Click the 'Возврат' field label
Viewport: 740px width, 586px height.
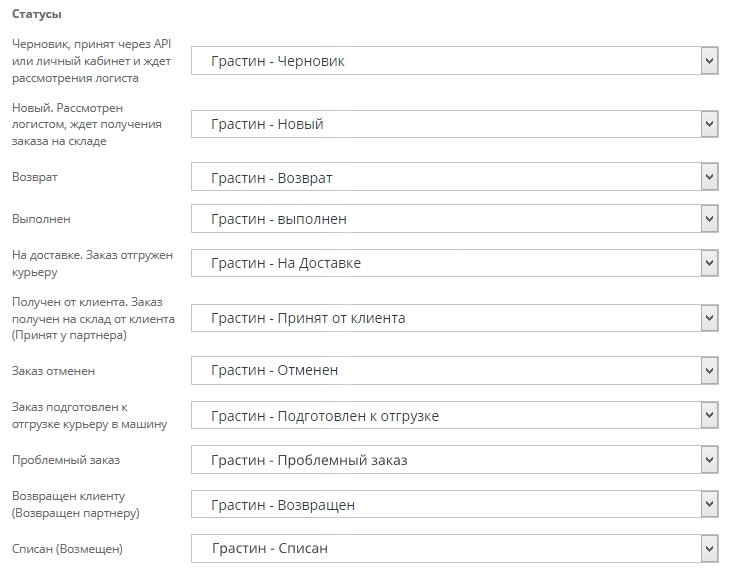tap(33, 177)
